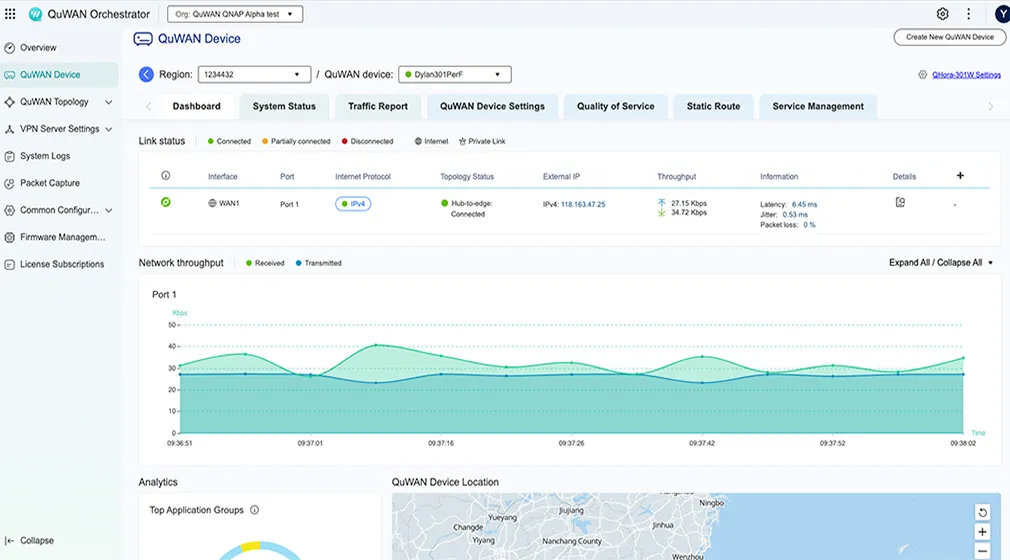Switch to the Quality of Service tab
Image resolution: width=1010 pixels, height=560 pixels.
pos(615,107)
